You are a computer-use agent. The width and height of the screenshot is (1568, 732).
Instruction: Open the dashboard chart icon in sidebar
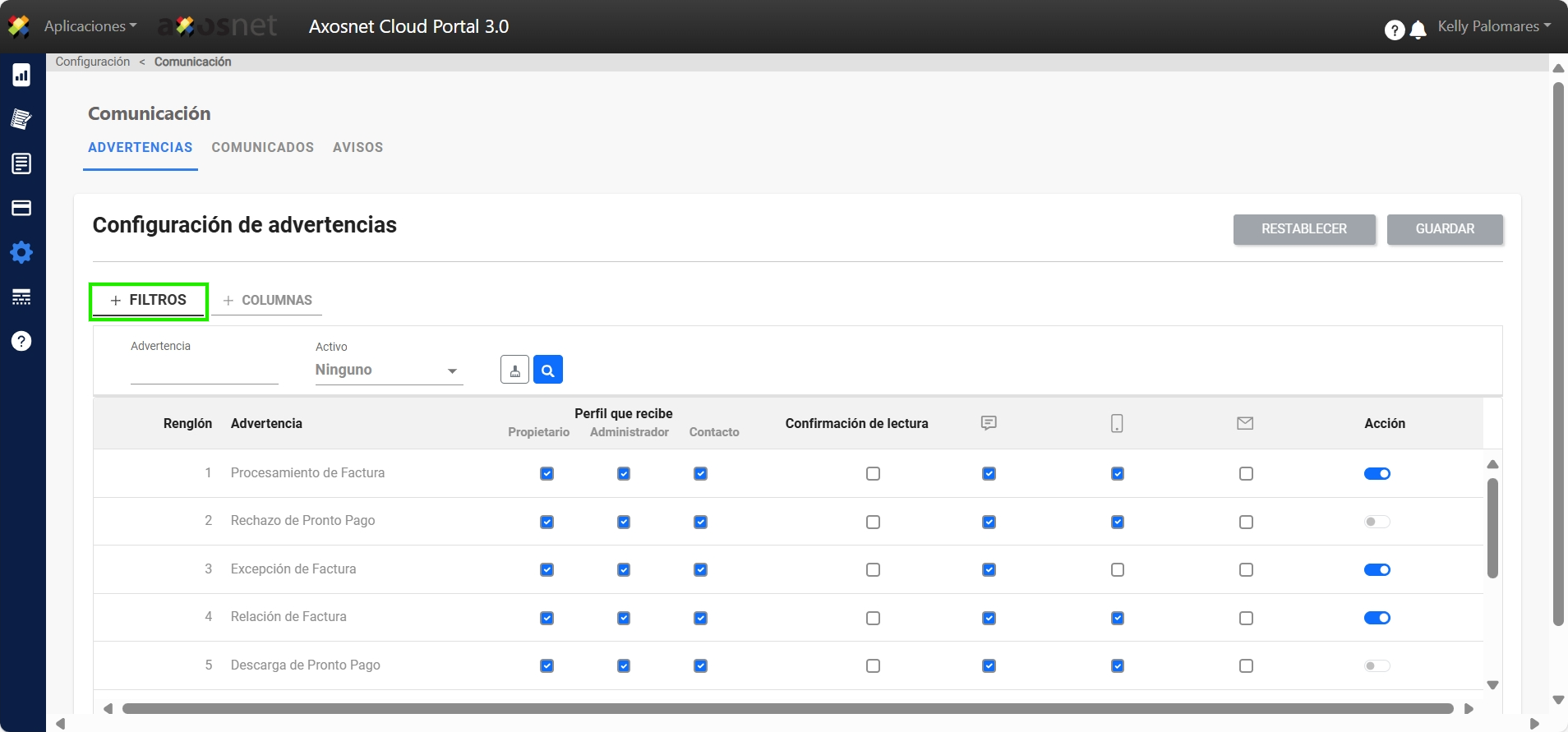(21, 76)
